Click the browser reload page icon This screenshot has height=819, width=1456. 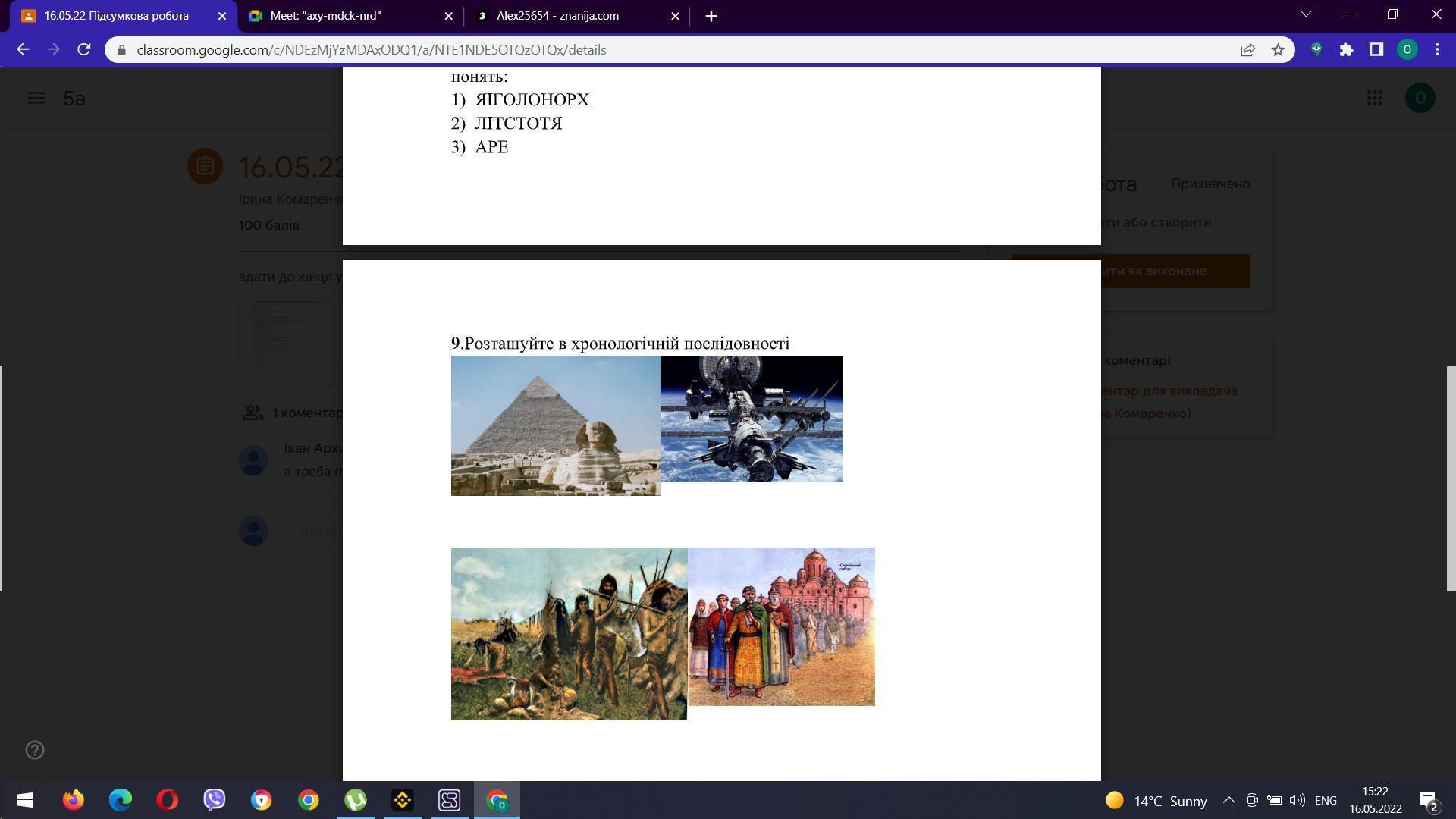pyautogui.click(x=84, y=49)
